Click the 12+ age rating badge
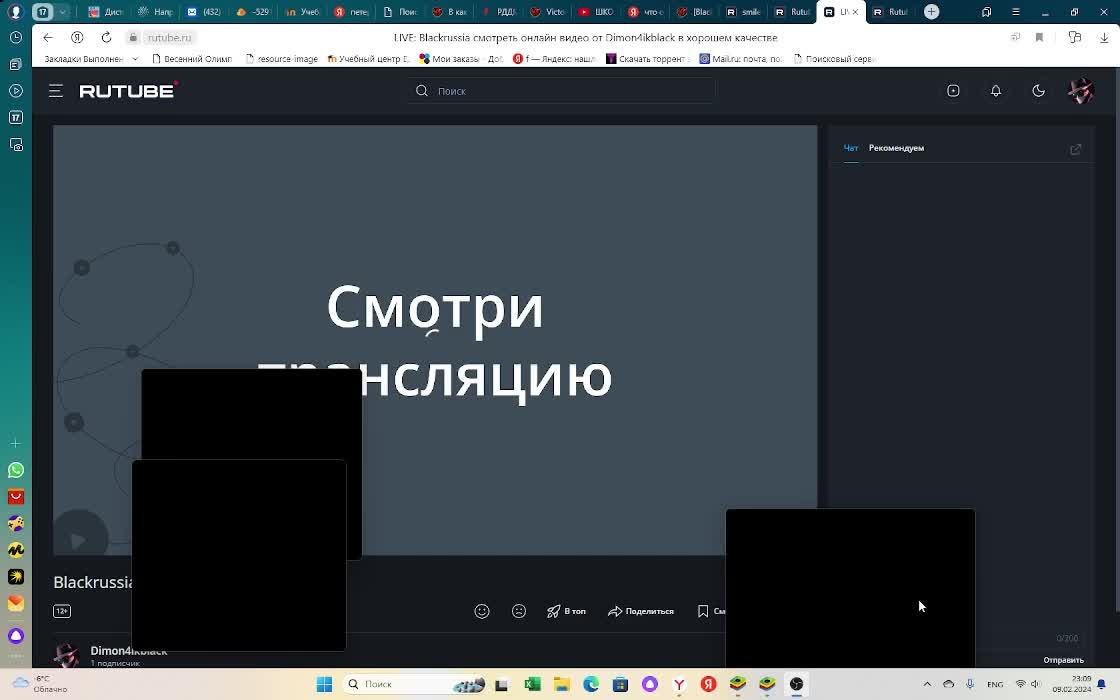The width and height of the screenshot is (1120, 700). pyautogui.click(x=62, y=611)
